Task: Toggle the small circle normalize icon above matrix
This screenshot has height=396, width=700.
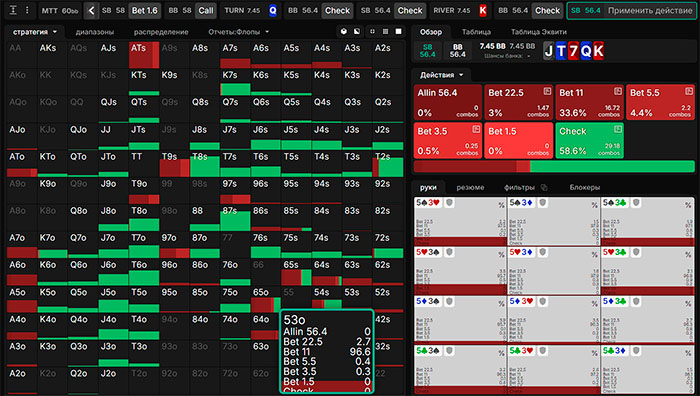Action: pyautogui.click(x=372, y=32)
